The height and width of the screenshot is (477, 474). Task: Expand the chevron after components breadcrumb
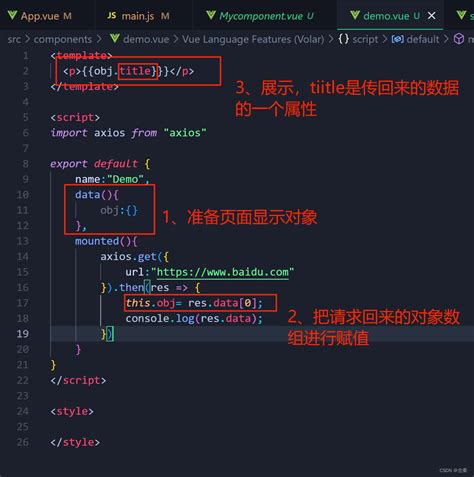pos(99,39)
